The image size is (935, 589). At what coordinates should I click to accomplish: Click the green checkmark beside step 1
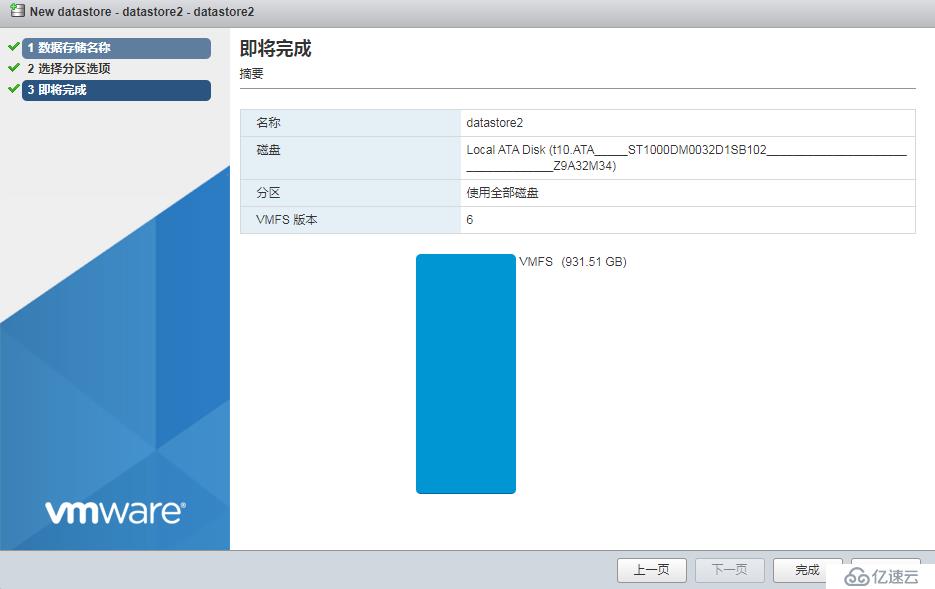tap(13, 46)
